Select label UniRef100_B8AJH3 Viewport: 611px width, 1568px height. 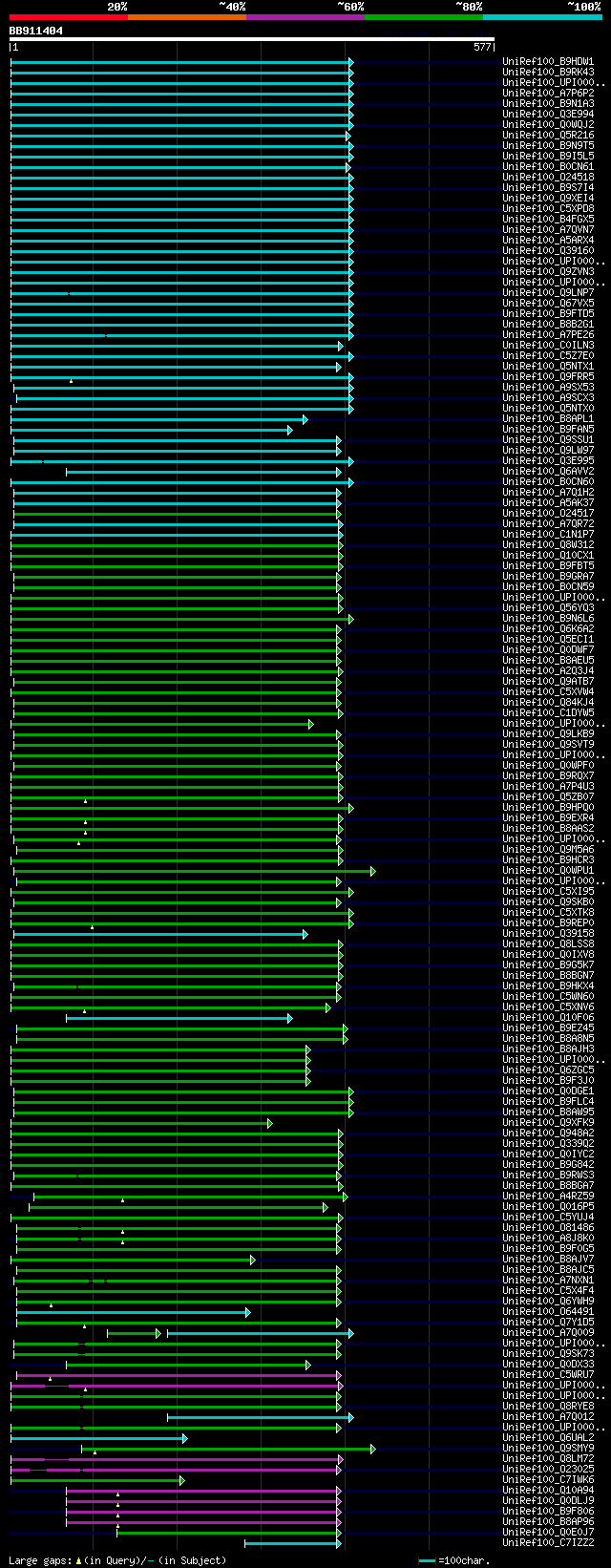click(548, 1049)
